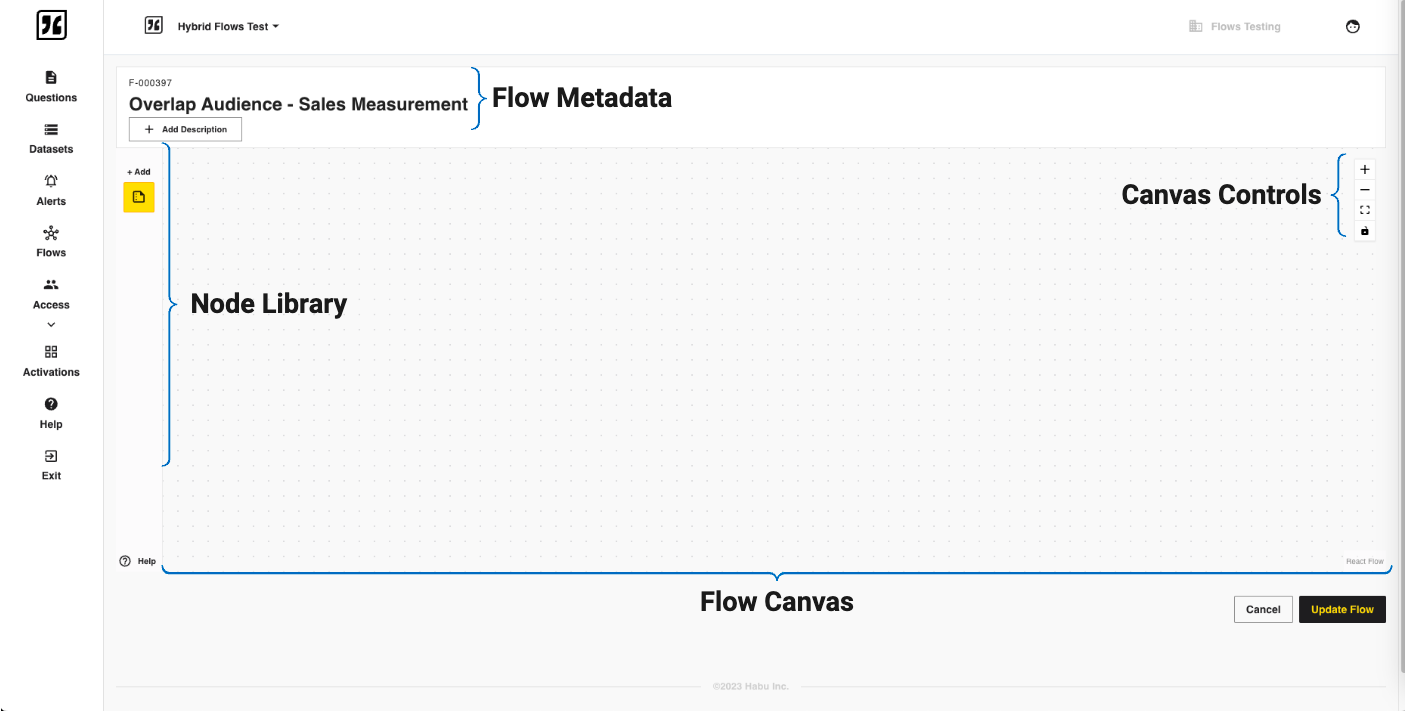Click the Help link below node library
Viewport: 1405px width, 711px height.
[x=138, y=561]
